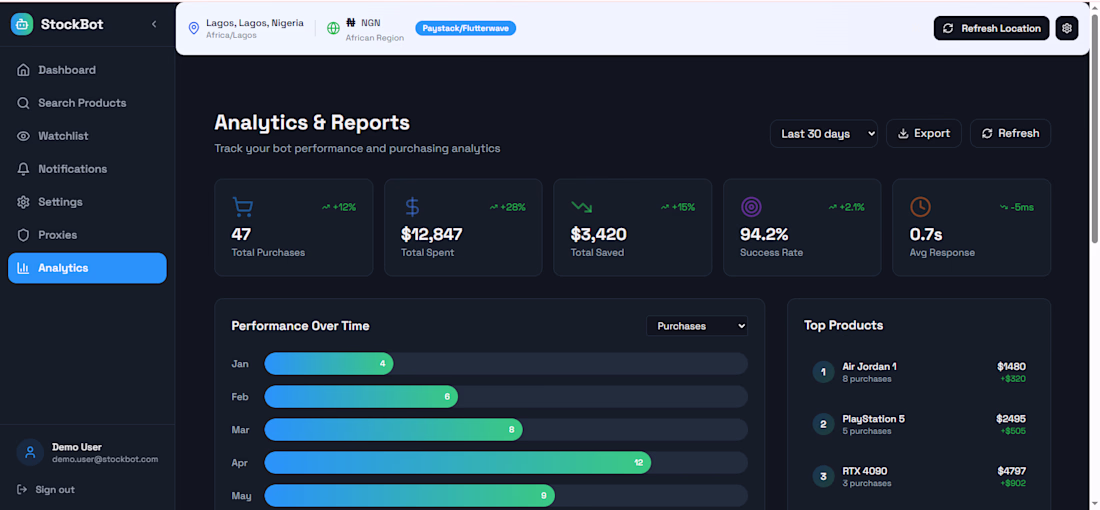The image size is (1100, 510).
Task: Open the Last 30 days date range dropdown
Action: (x=824, y=134)
